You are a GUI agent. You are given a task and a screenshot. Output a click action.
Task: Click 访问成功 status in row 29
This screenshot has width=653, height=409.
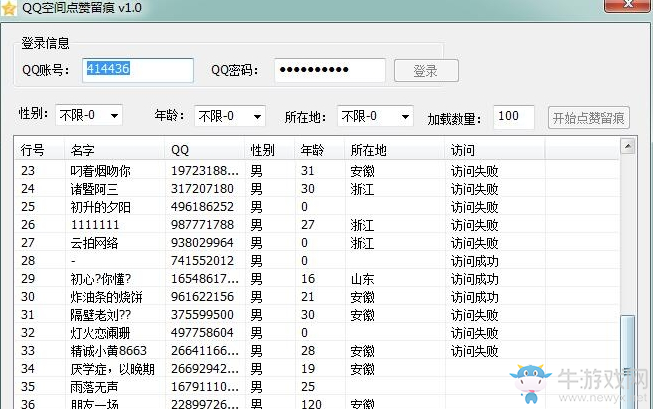coord(475,279)
